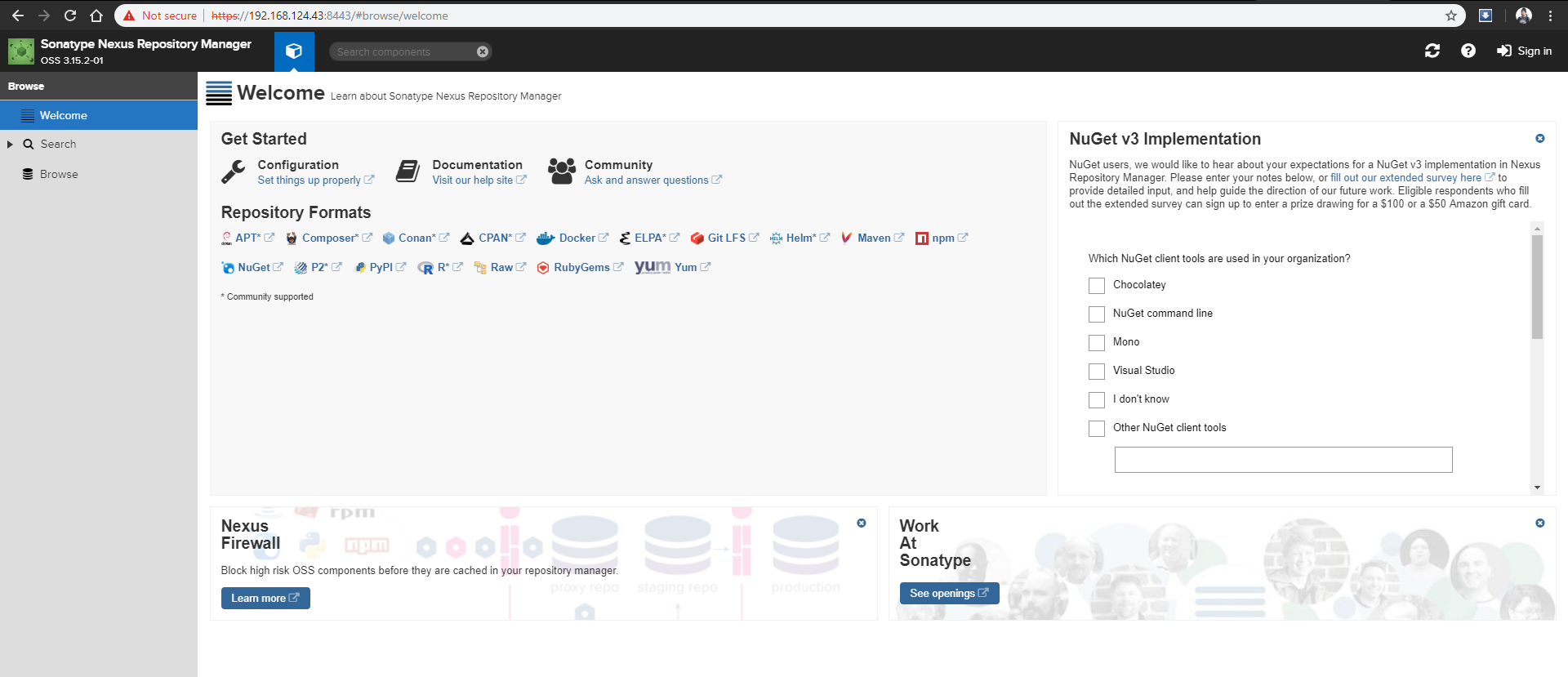Open the P2 format link
The width and height of the screenshot is (1568, 677).
318,267
